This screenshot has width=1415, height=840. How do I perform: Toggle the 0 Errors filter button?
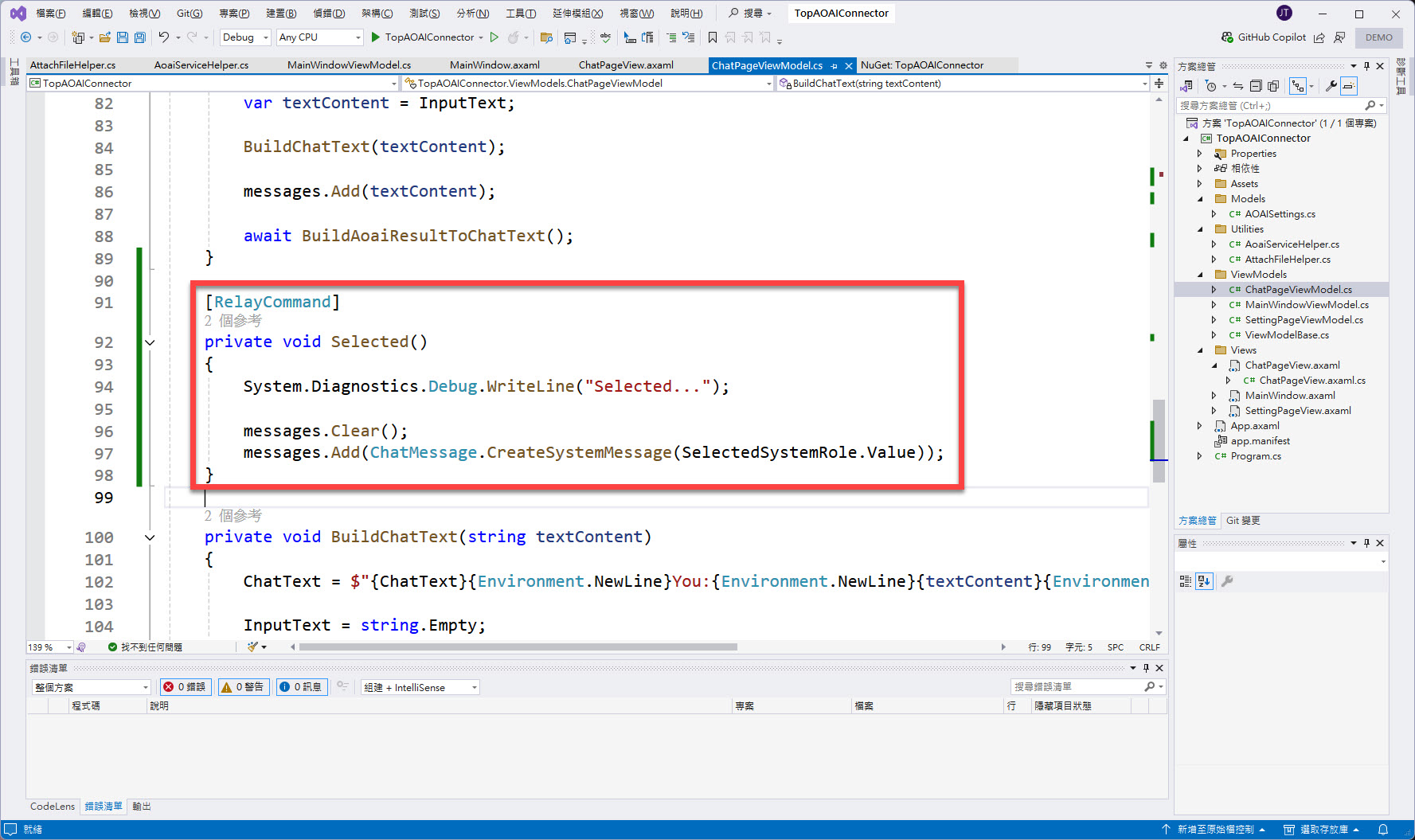click(186, 687)
